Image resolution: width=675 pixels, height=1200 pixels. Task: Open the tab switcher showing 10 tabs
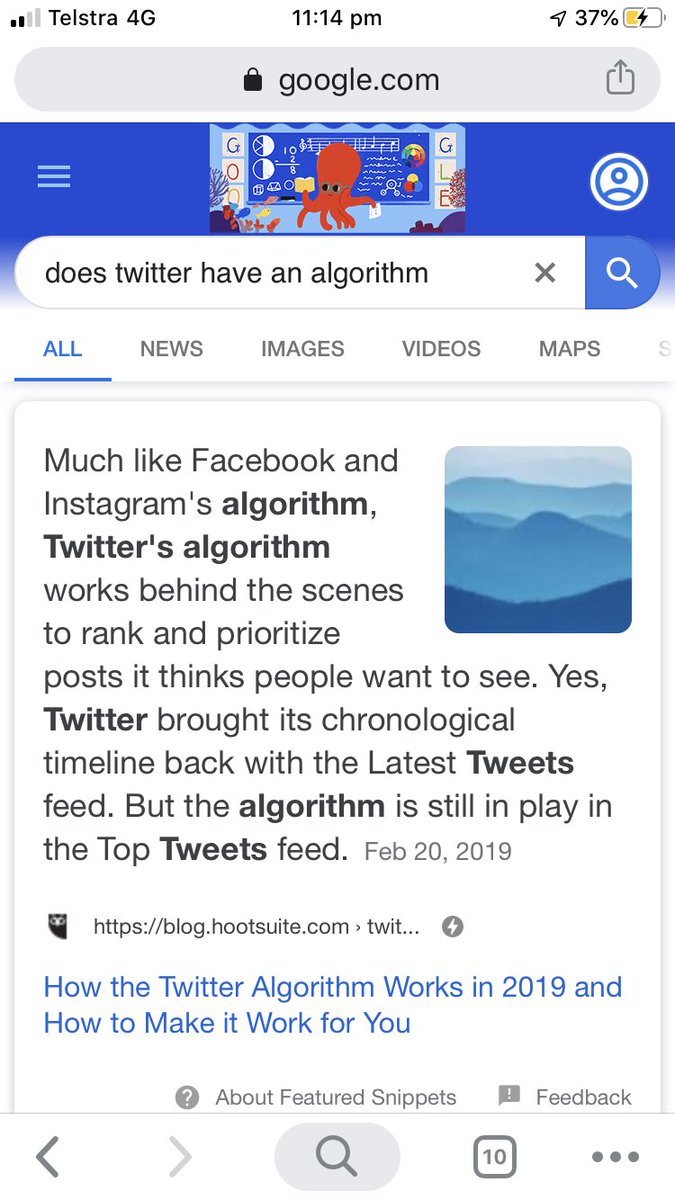tap(493, 1157)
